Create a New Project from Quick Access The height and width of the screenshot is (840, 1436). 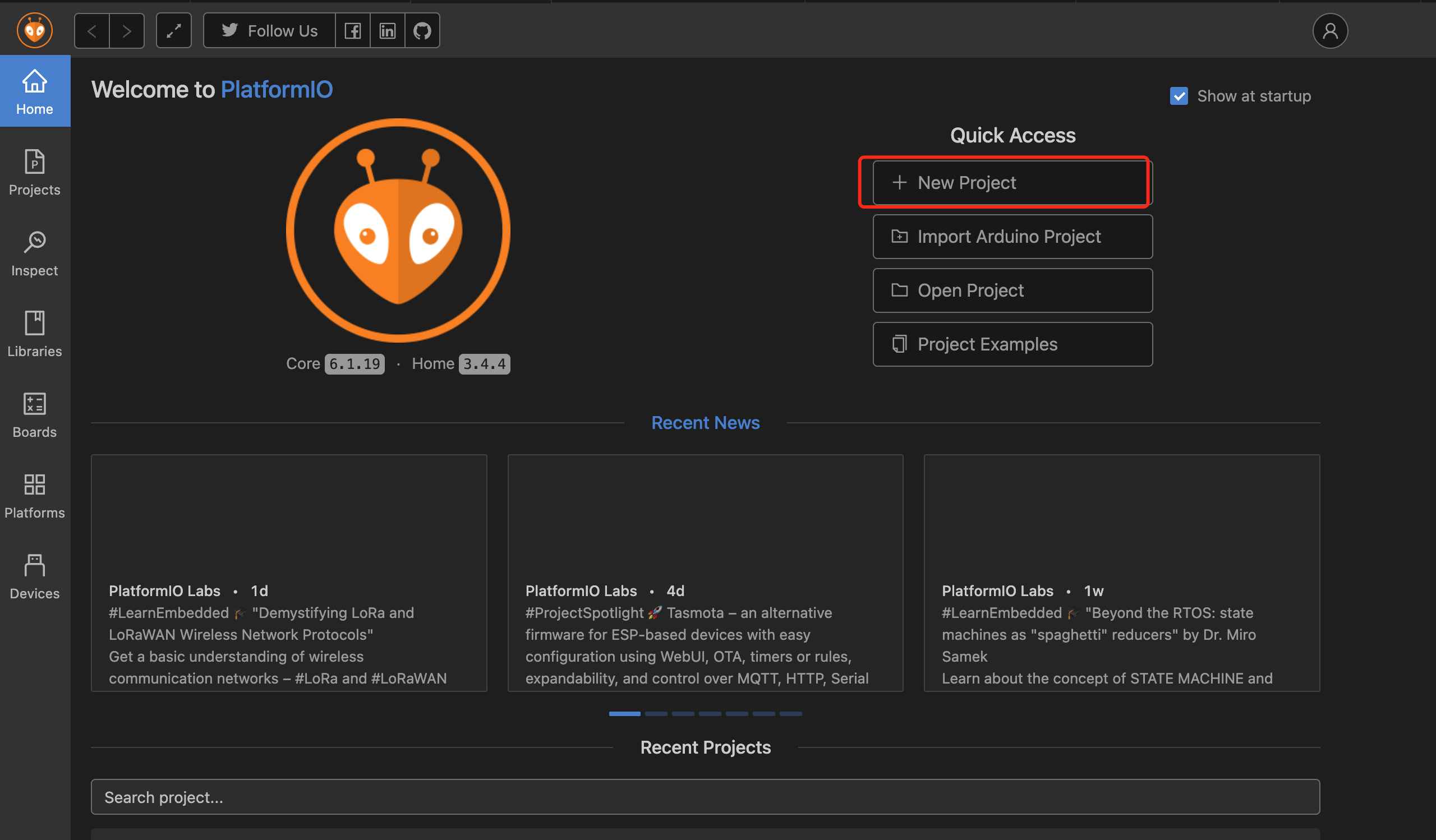click(x=1012, y=183)
